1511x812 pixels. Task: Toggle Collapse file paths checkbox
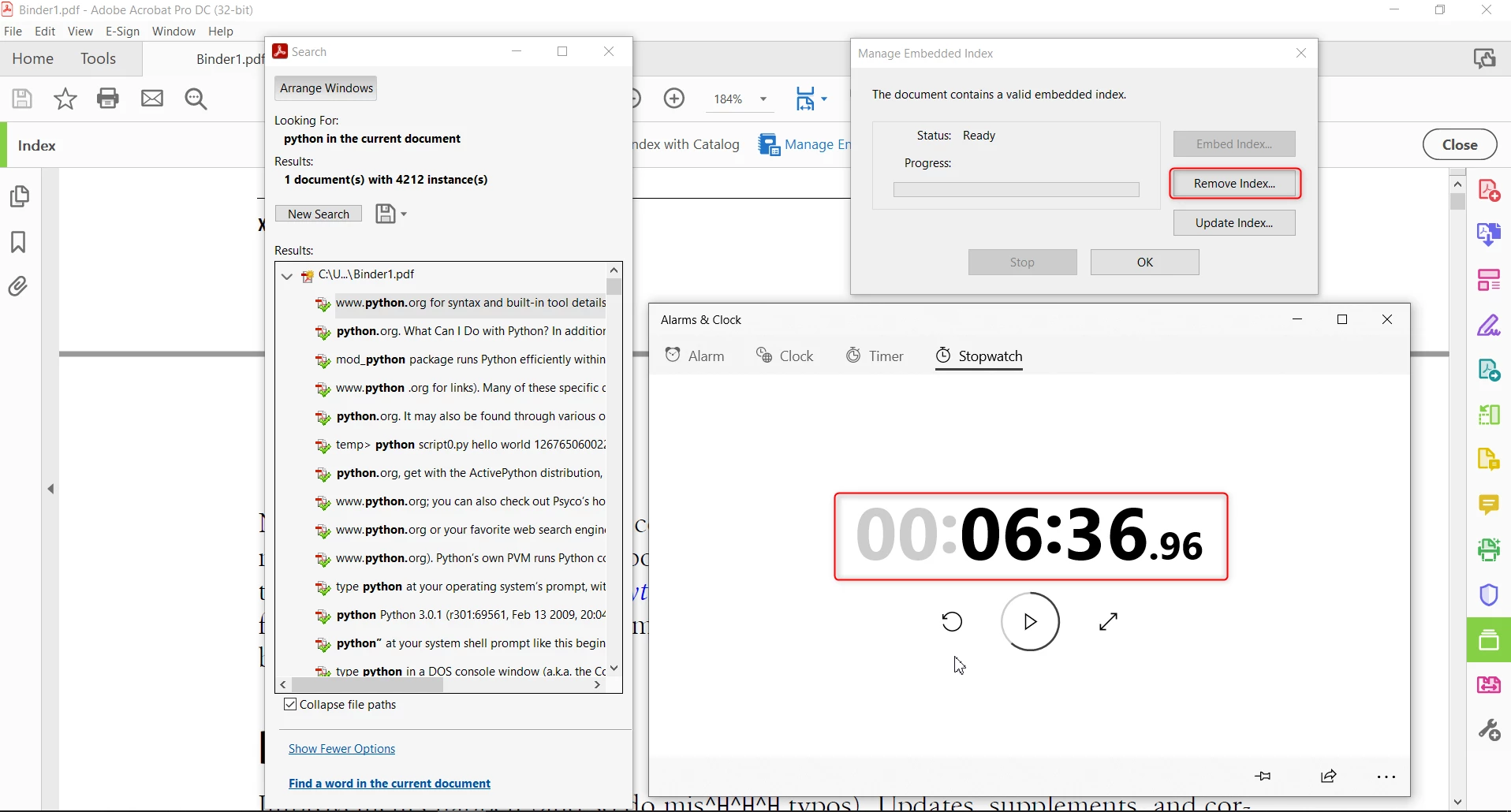(x=290, y=705)
